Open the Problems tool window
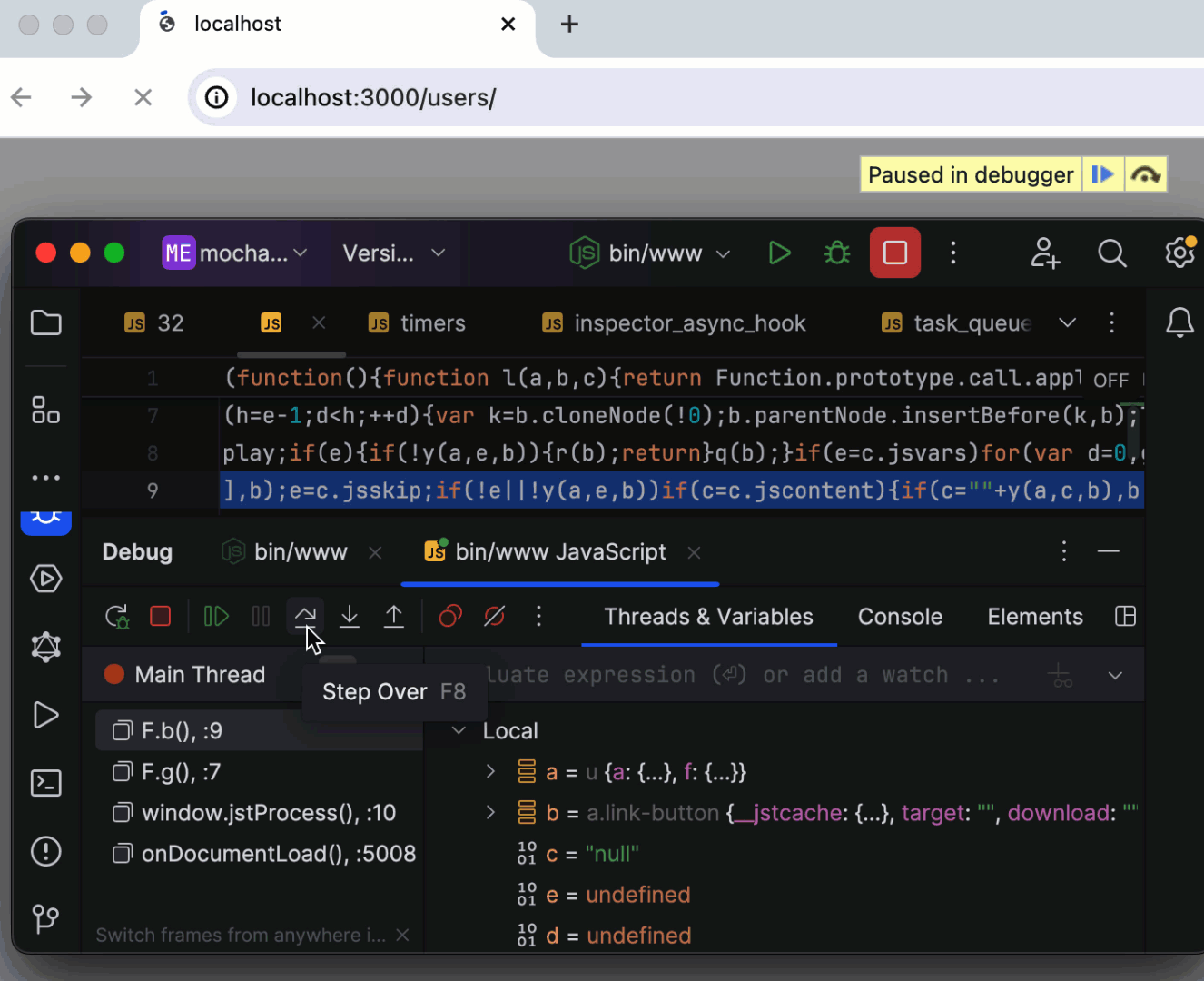This screenshot has height=981, width=1204. tap(46, 852)
